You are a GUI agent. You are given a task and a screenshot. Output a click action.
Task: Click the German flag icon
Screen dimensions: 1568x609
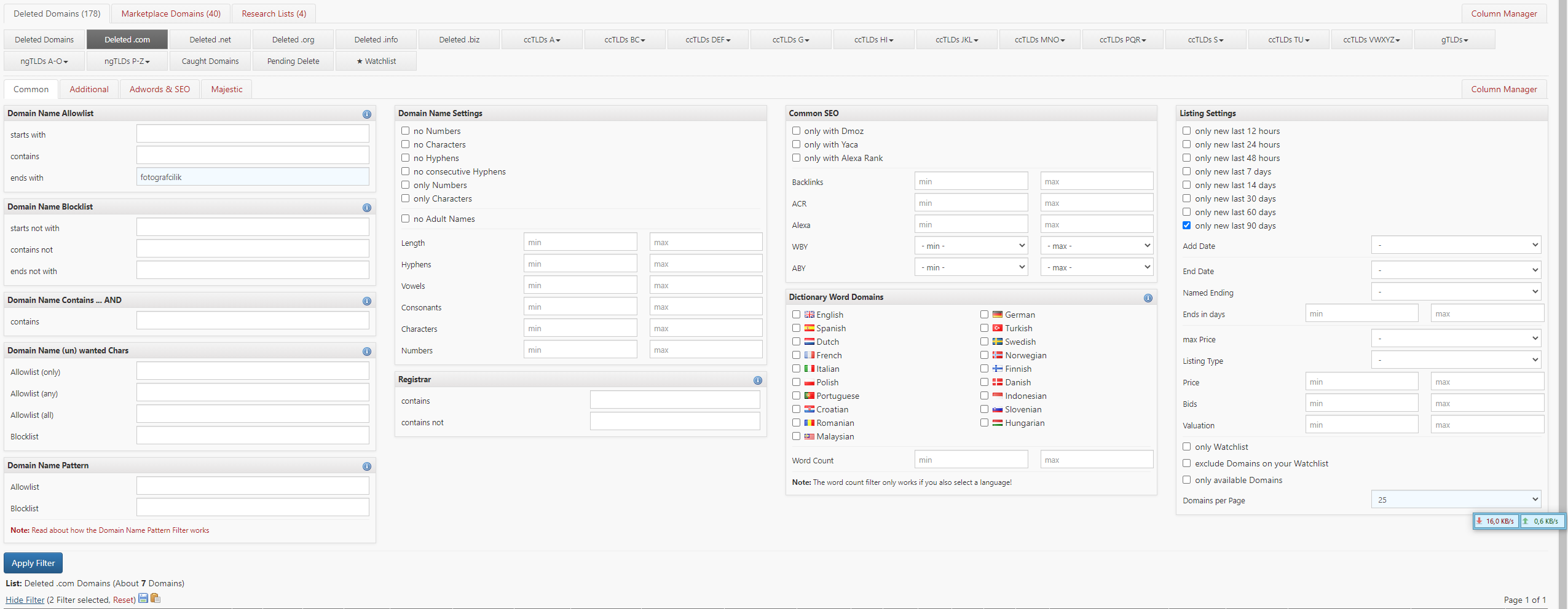998,315
